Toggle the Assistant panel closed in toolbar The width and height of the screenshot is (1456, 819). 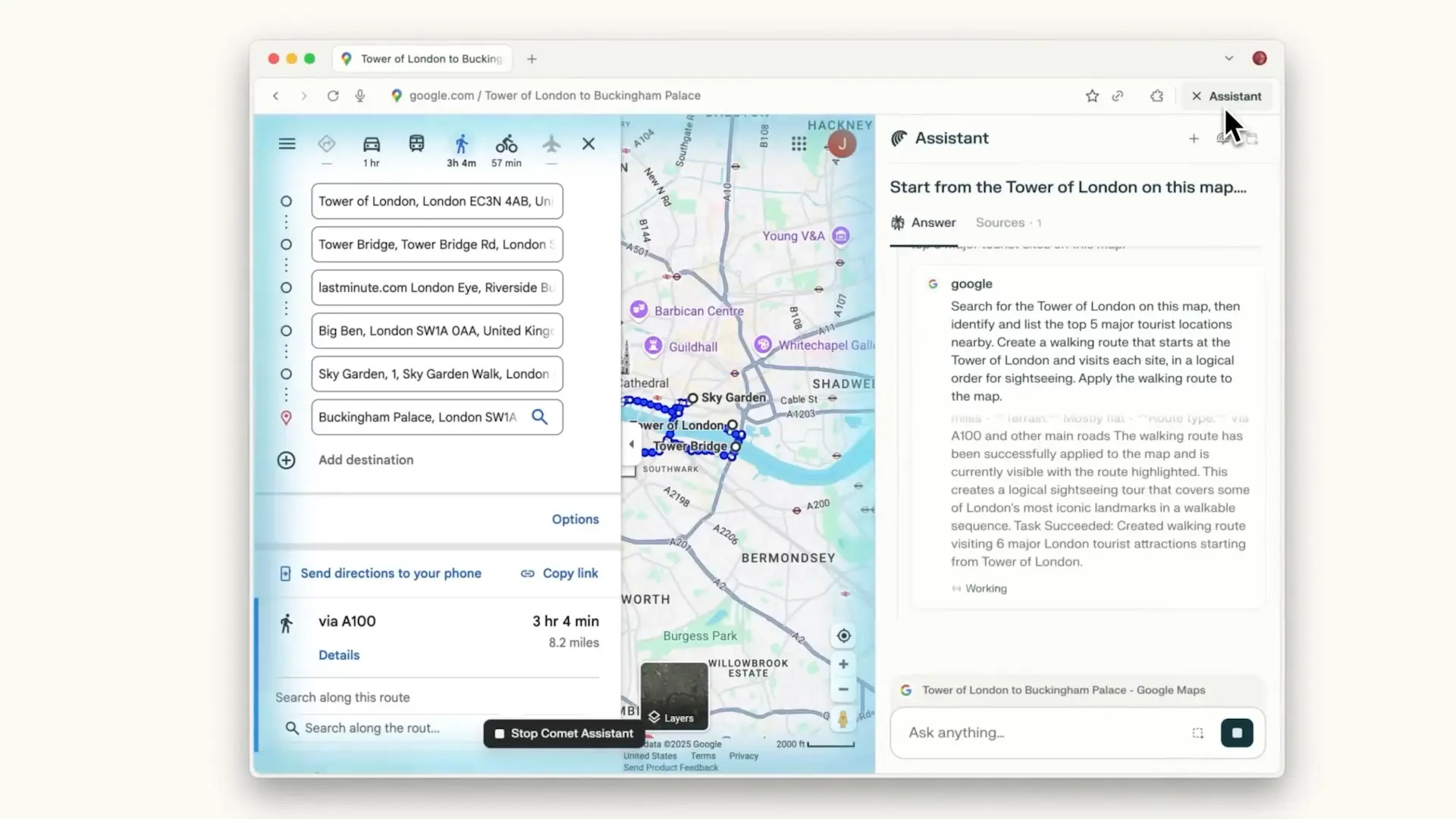click(1225, 96)
